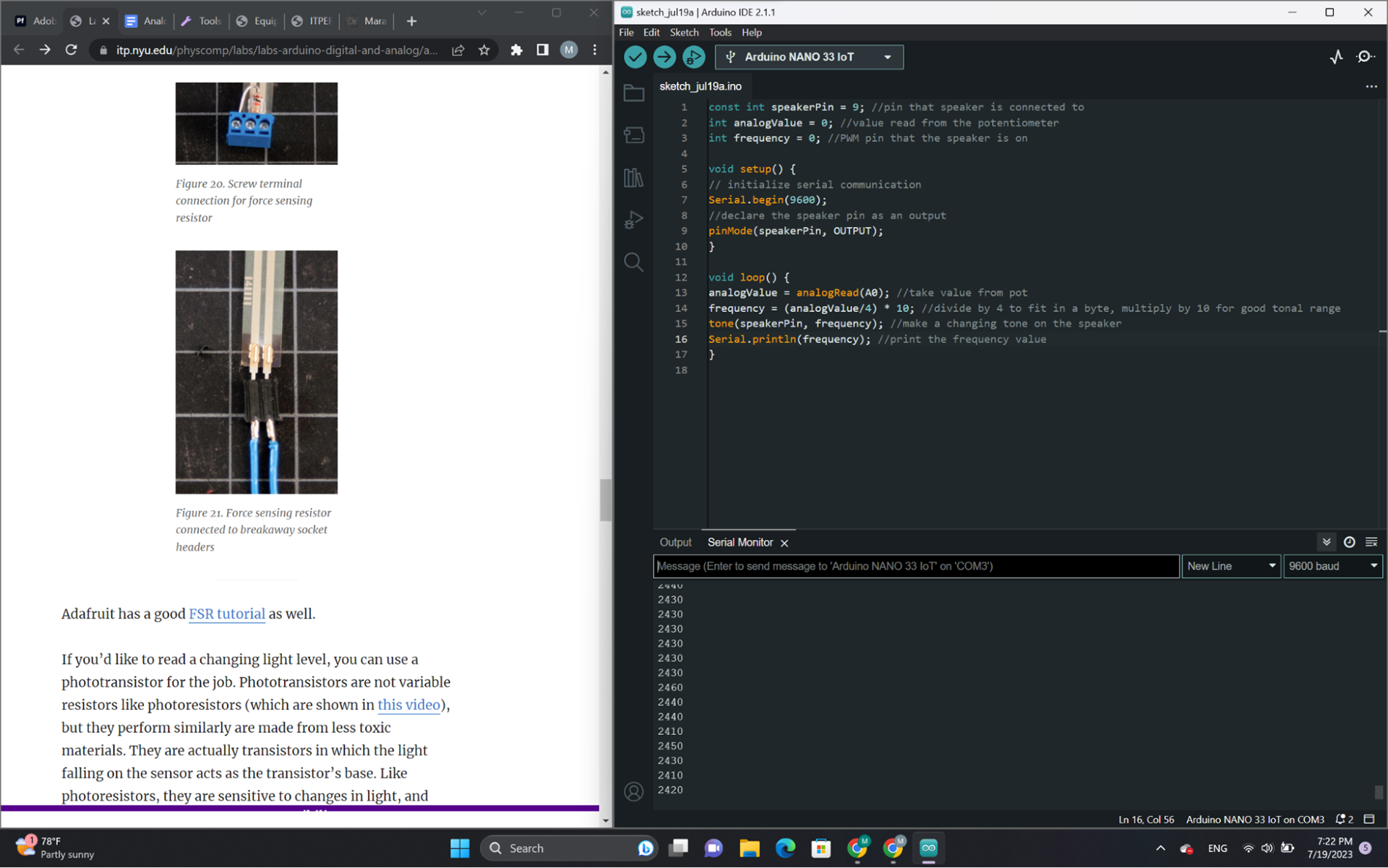Click the screw terminal photo
Viewport: 1388px width, 868px height.
[256, 124]
